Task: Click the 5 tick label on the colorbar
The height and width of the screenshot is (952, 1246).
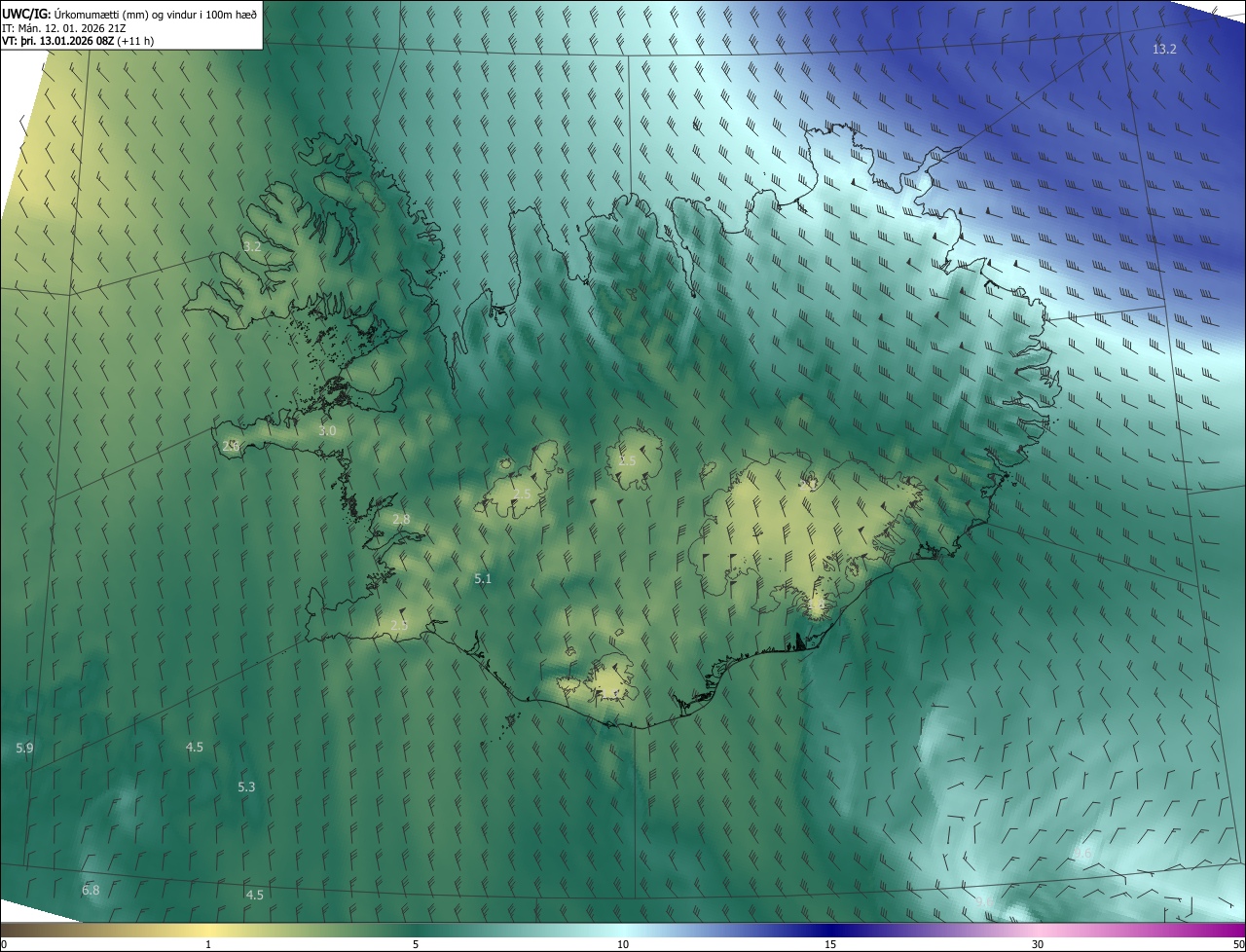Action: (416, 944)
